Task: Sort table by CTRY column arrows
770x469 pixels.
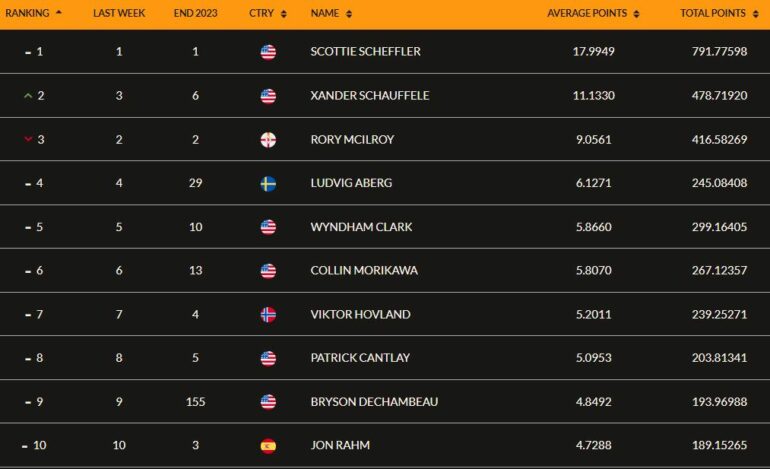Action: click(283, 14)
